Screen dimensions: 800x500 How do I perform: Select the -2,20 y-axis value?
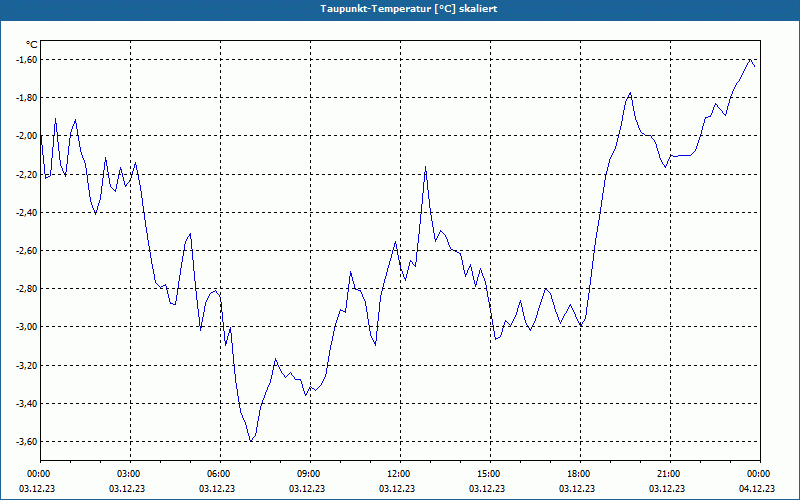[28, 174]
